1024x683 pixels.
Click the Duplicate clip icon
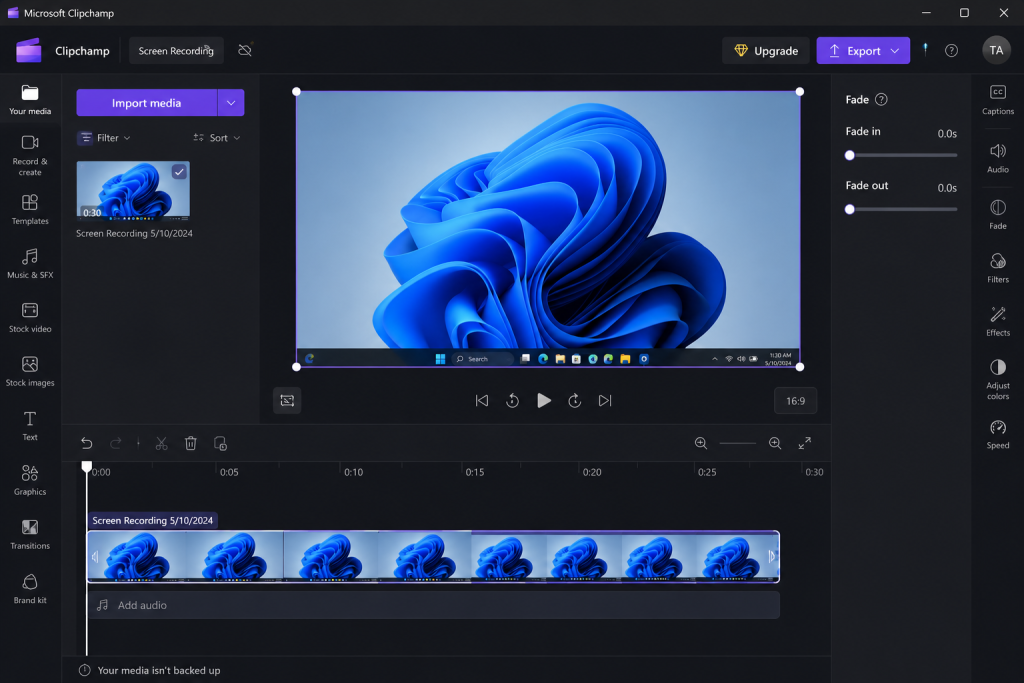221,443
